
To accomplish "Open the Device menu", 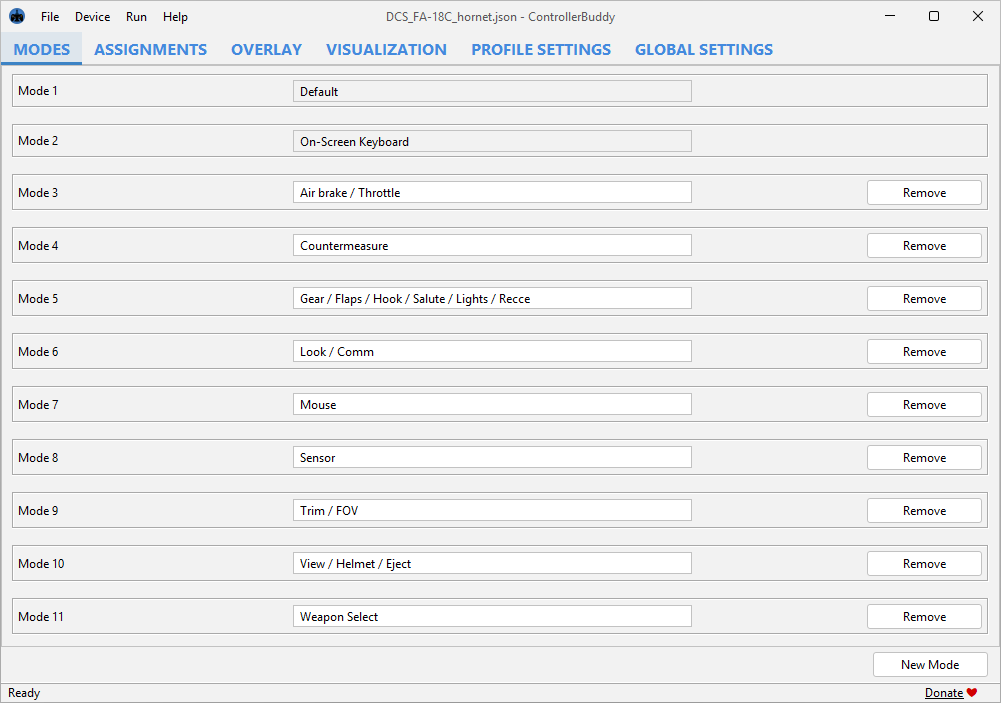I will (92, 17).
